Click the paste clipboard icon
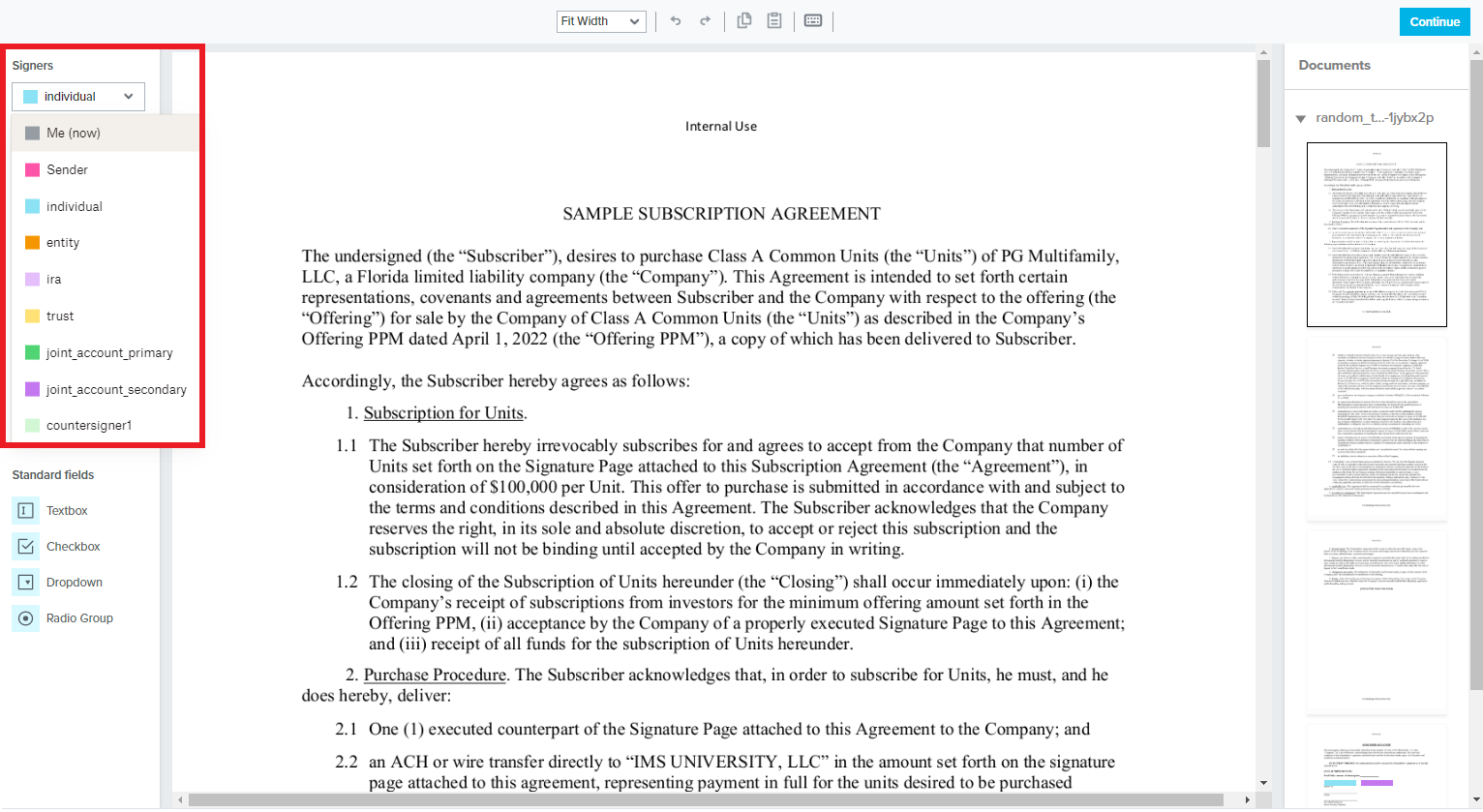 (x=774, y=20)
